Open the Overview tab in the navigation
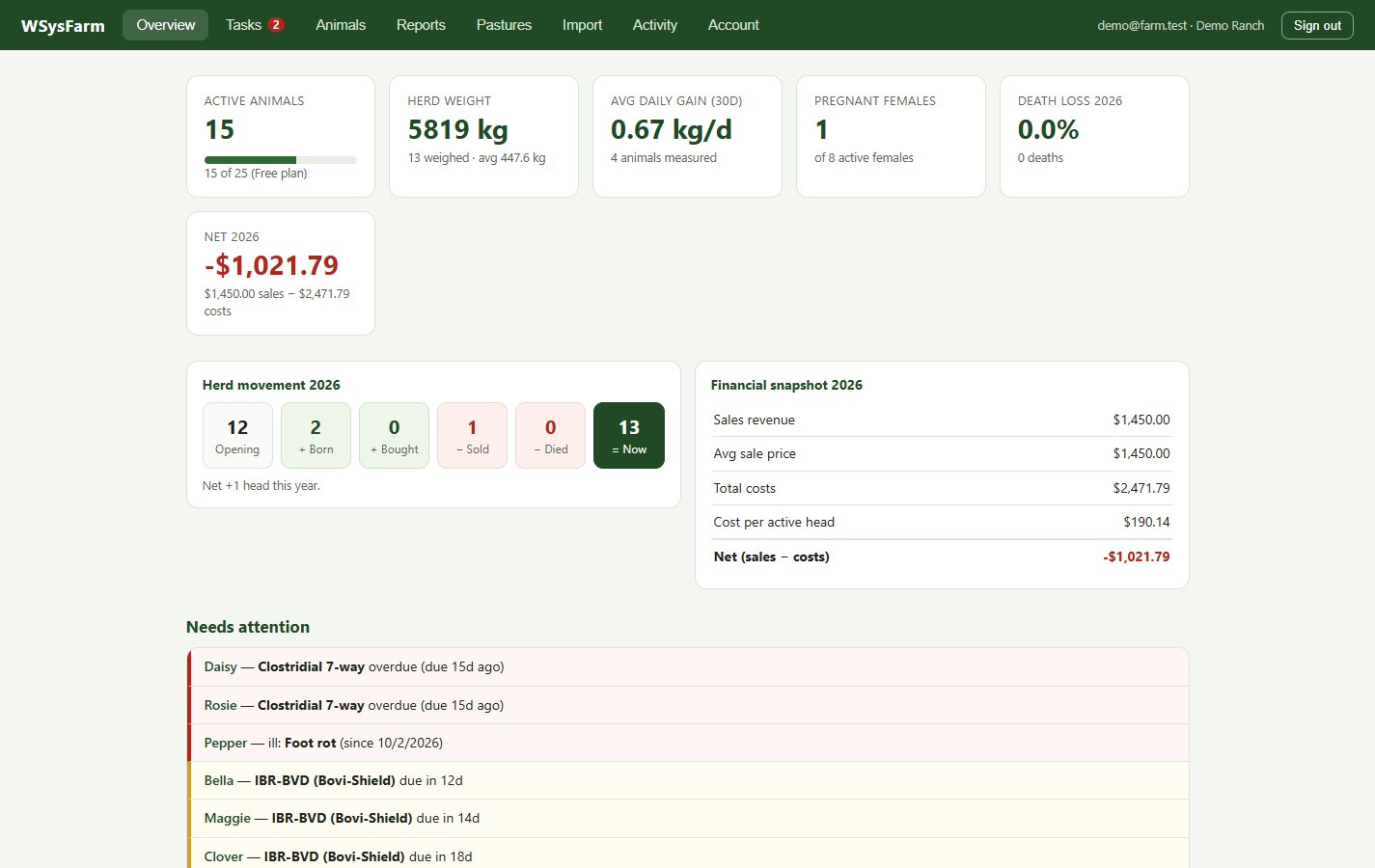 [x=165, y=25]
